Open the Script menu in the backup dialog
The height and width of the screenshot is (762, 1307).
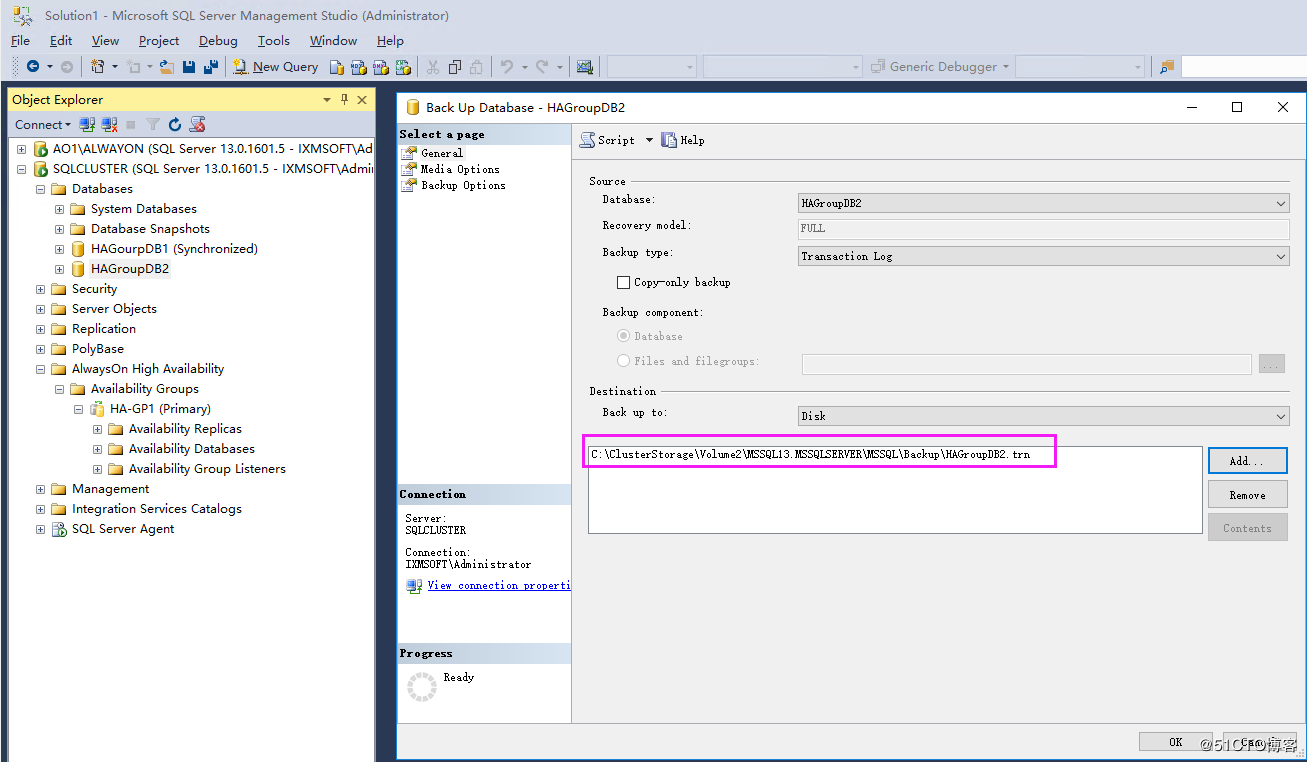point(616,140)
